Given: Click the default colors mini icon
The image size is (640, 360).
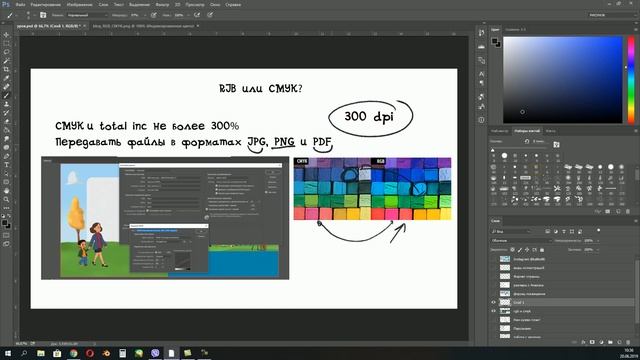Looking at the screenshot, I should point(4,216).
